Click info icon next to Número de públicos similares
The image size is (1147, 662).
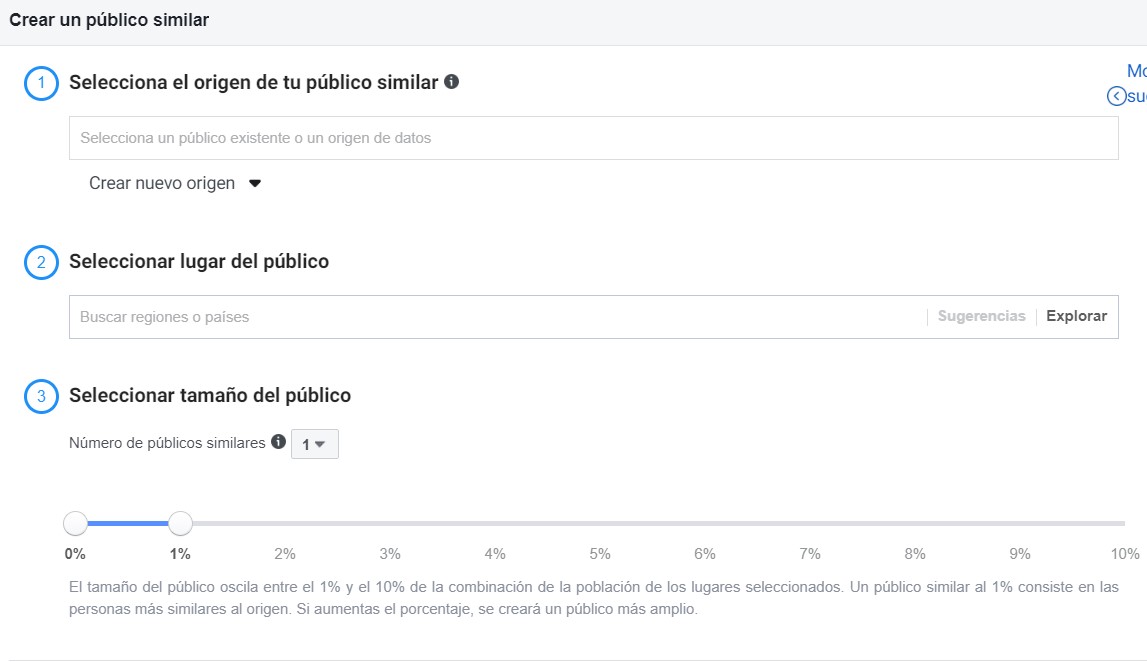[x=278, y=441]
